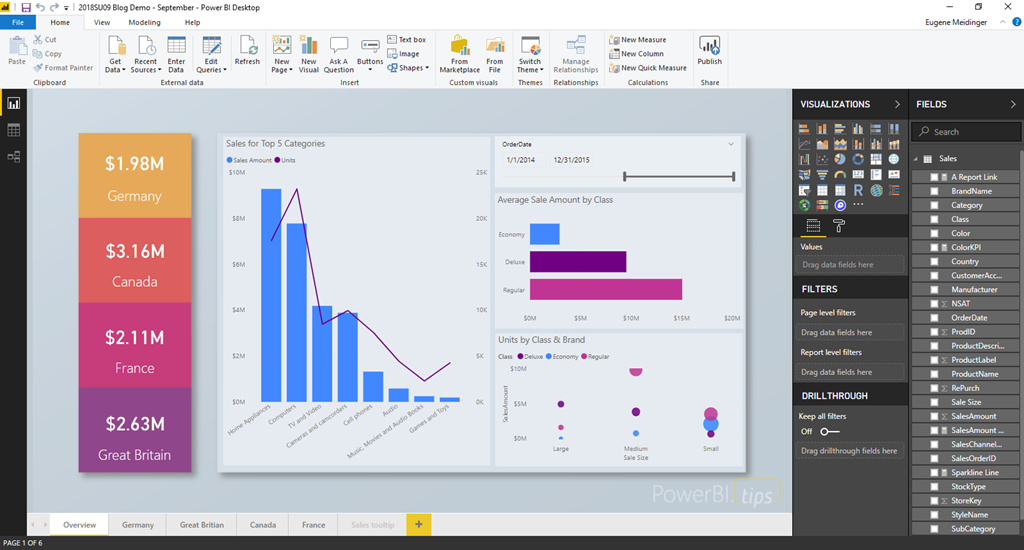Show more visuals via ellipsis
This screenshot has width=1024, height=550.
858,204
